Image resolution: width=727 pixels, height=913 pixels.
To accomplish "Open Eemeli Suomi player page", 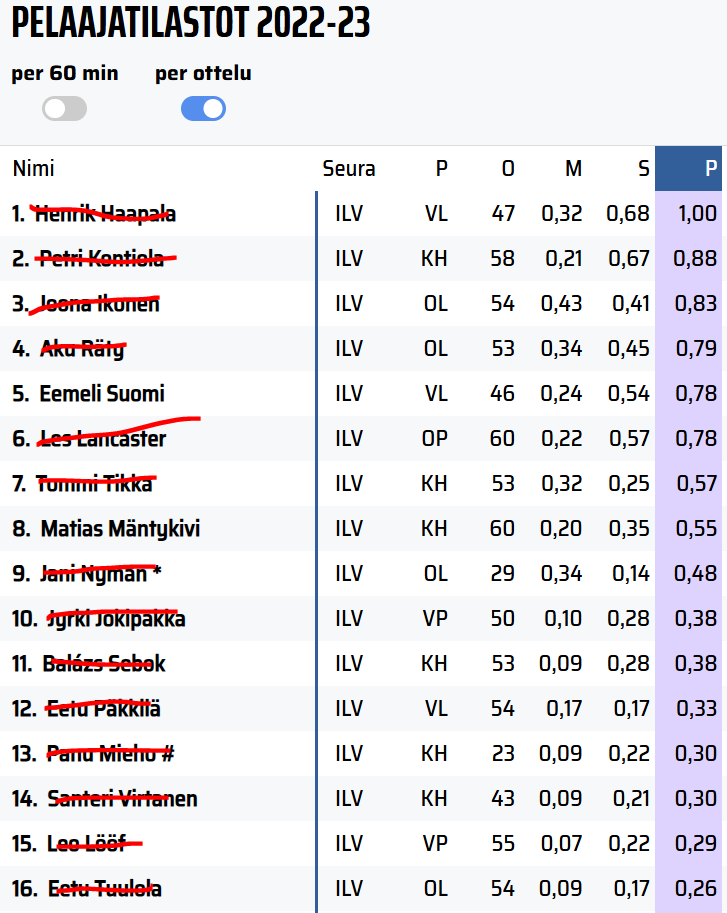I will point(102,394).
